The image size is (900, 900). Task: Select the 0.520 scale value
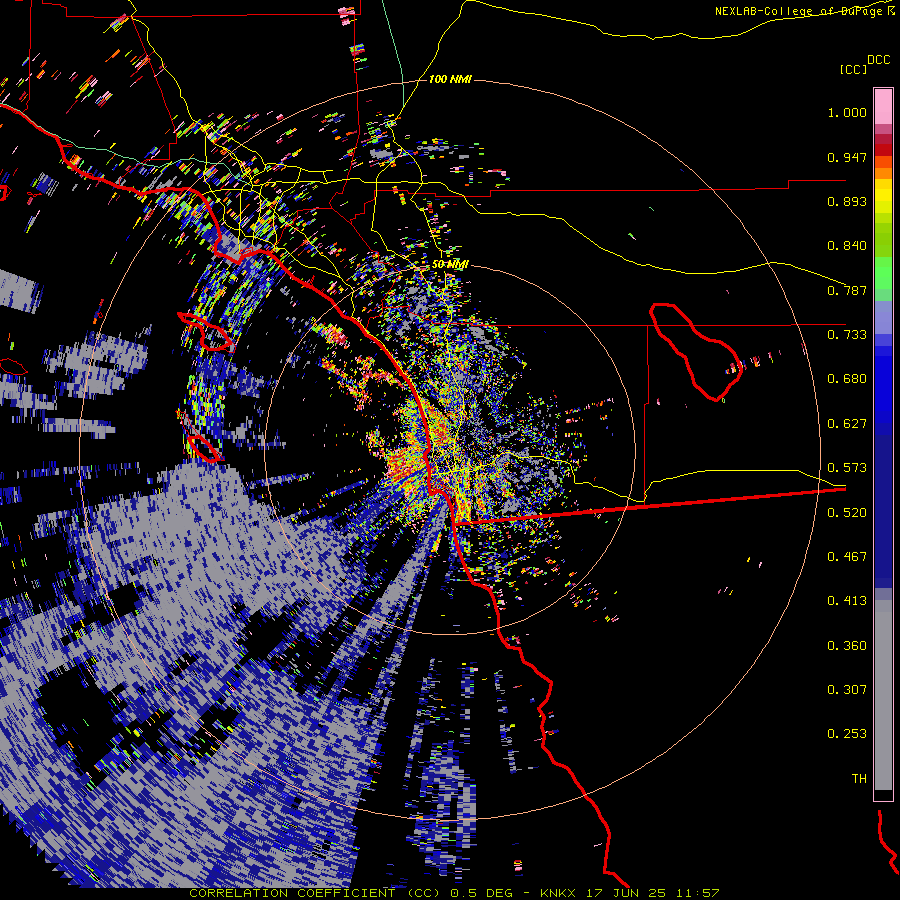(x=847, y=513)
